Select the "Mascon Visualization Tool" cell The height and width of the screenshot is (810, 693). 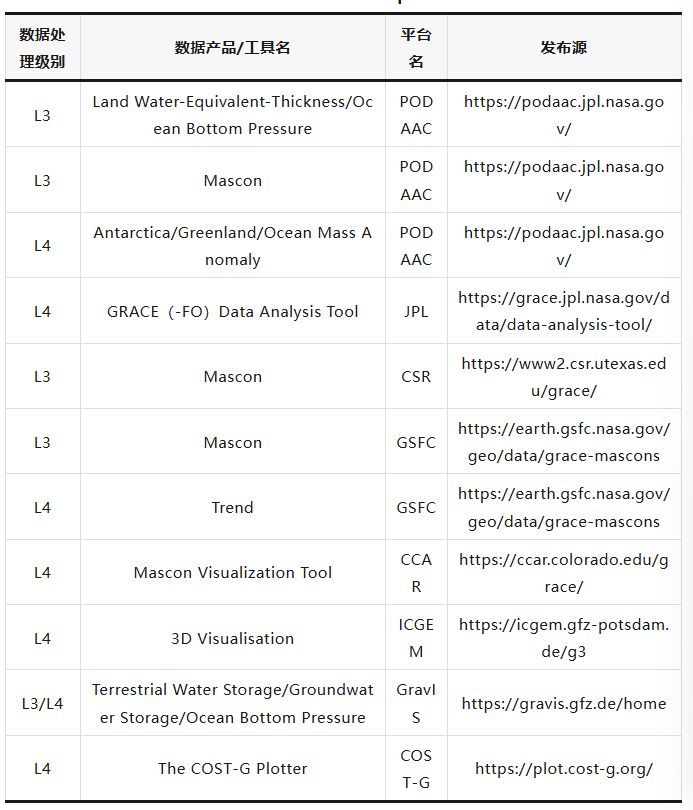point(232,573)
